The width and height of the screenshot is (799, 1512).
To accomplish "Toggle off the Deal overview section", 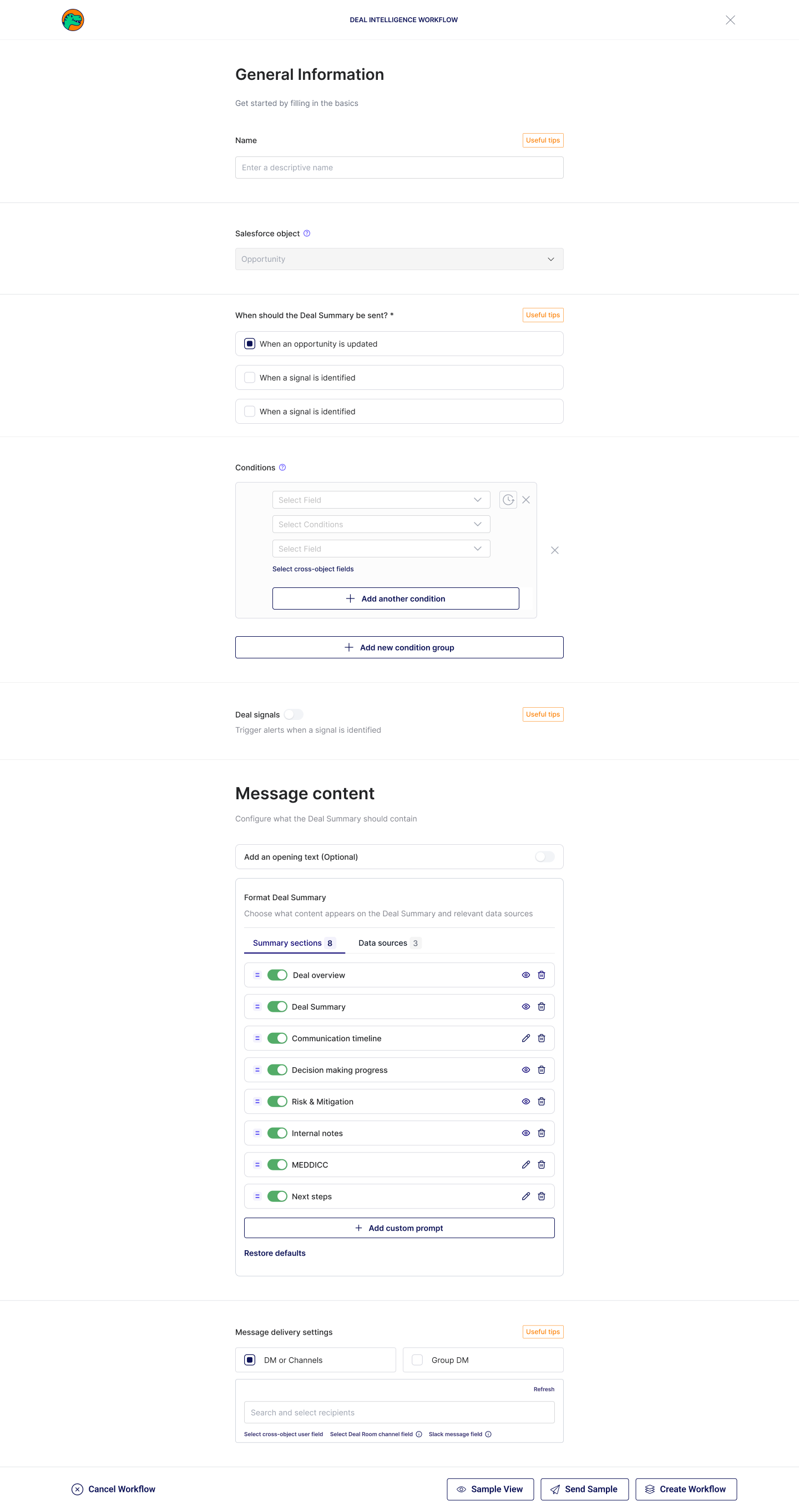I will pyautogui.click(x=277, y=975).
